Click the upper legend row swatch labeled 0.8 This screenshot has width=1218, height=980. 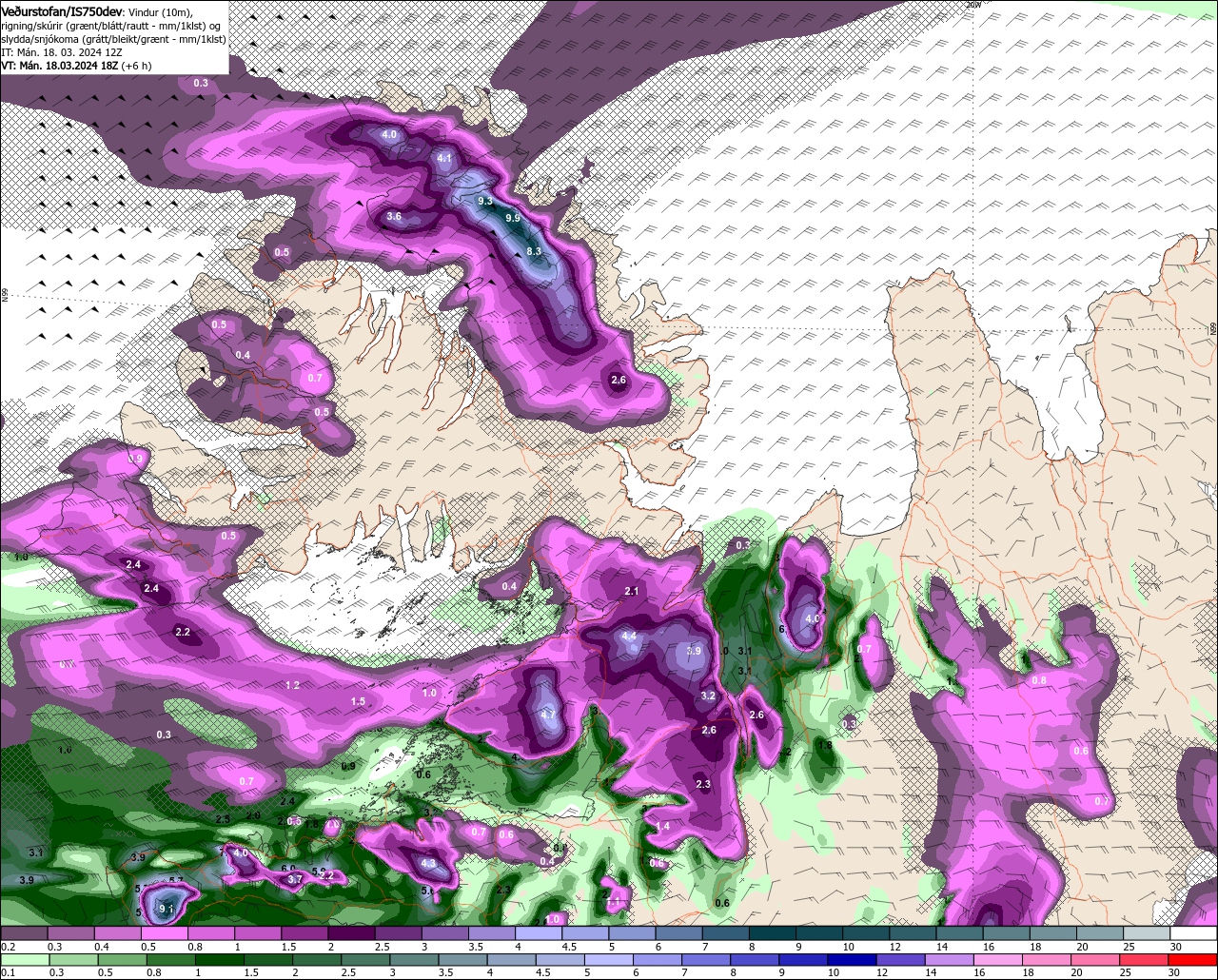click(211, 933)
